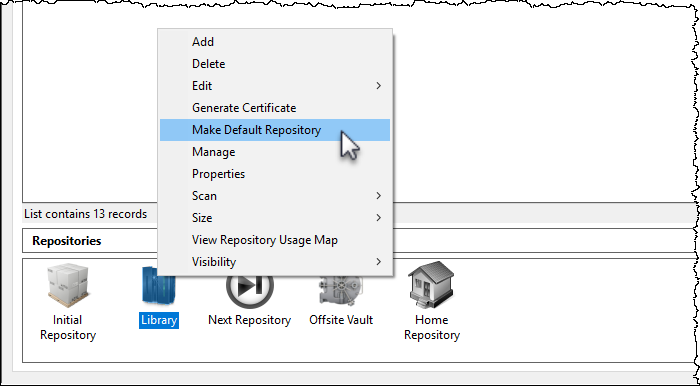Viewport: 700px width, 386px height.
Task: Choose Delete from the context menu
Action: pyautogui.click(x=275, y=64)
